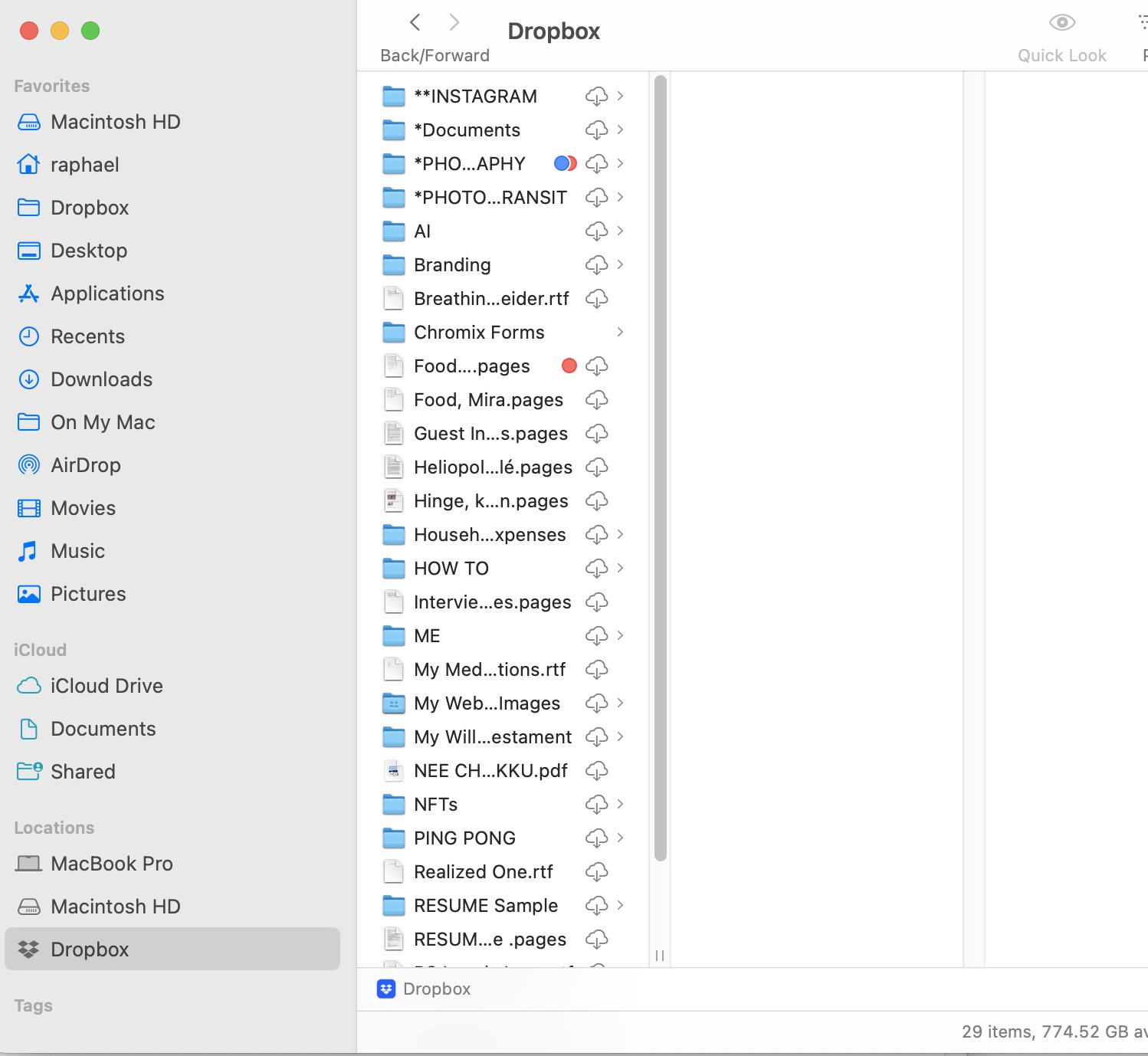Select iCloud Documents in sidebar
This screenshot has height=1056, width=1148.
point(172,729)
